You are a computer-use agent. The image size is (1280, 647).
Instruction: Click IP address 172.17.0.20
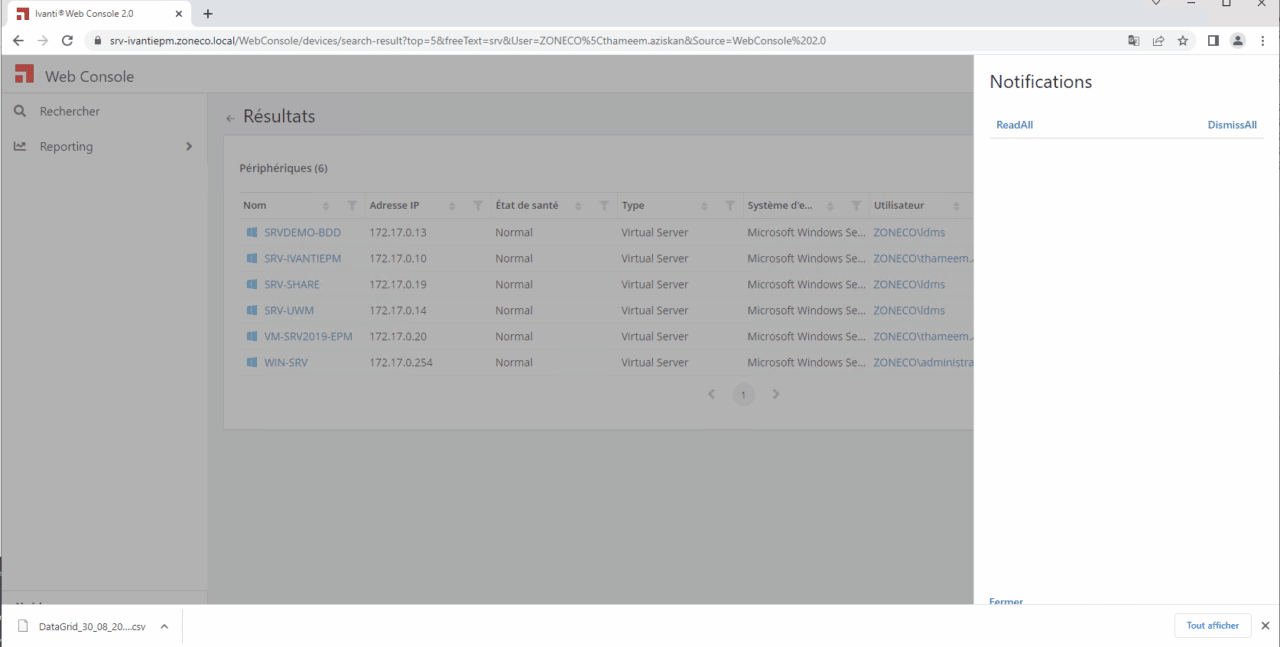click(x=398, y=336)
